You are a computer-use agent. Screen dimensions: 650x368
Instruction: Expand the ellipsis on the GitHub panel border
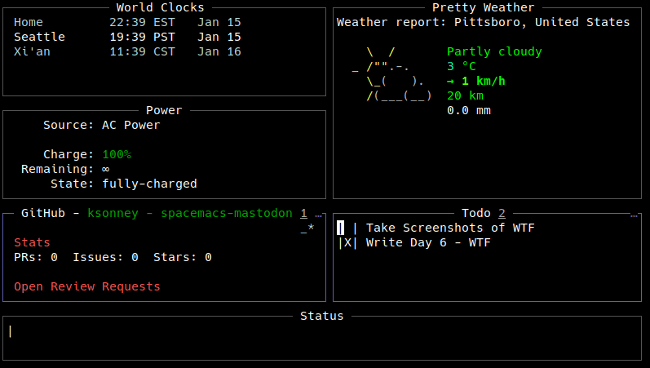pyautogui.click(x=318, y=215)
